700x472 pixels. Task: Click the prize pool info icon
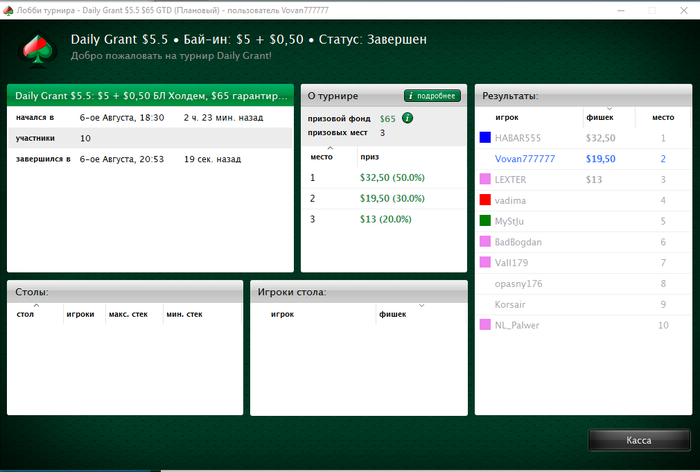[407, 118]
